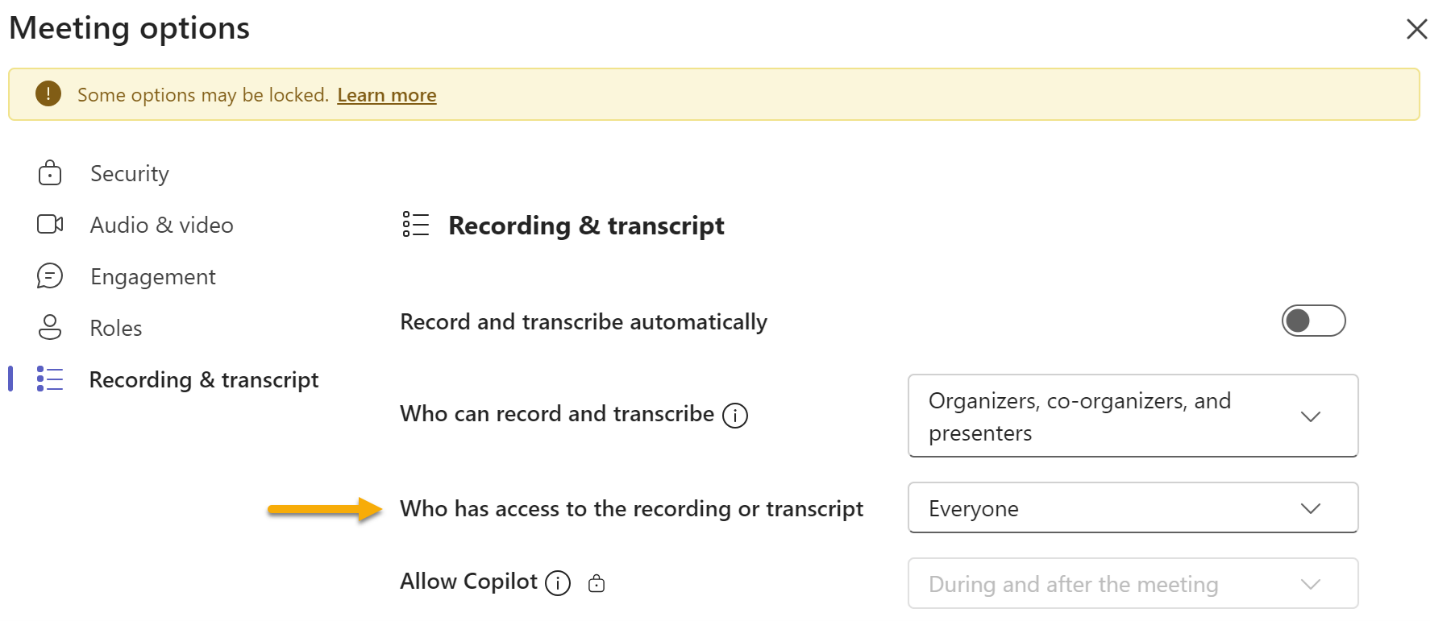Click 'Who has access to the recording or transcript' label
Viewport: 1430px width, 621px height.
tap(632, 508)
